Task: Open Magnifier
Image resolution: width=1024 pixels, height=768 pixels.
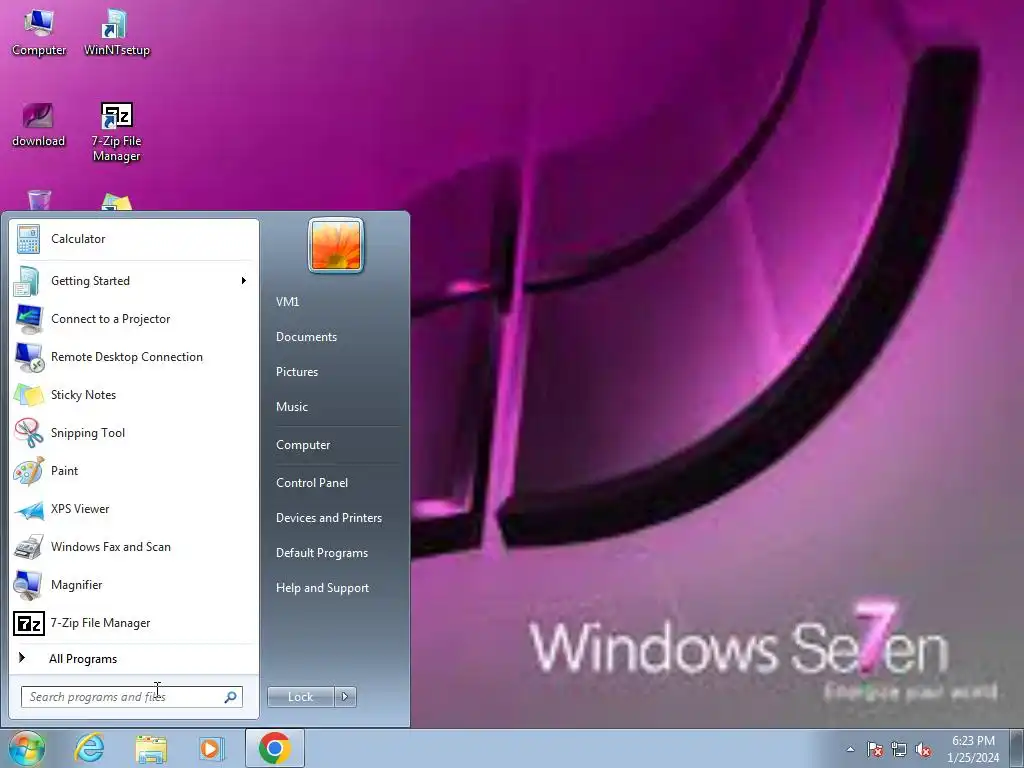Action: coord(134,584)
